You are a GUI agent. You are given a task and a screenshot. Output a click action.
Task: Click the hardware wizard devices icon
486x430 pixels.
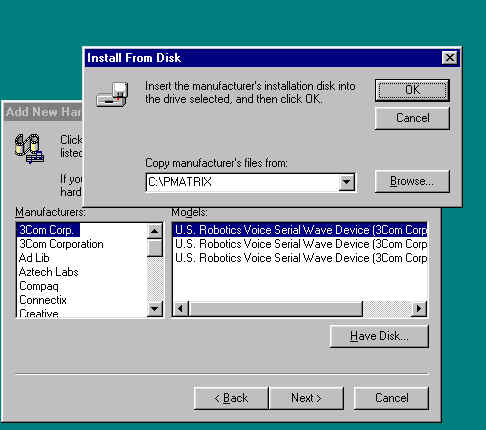click(29, 149)
